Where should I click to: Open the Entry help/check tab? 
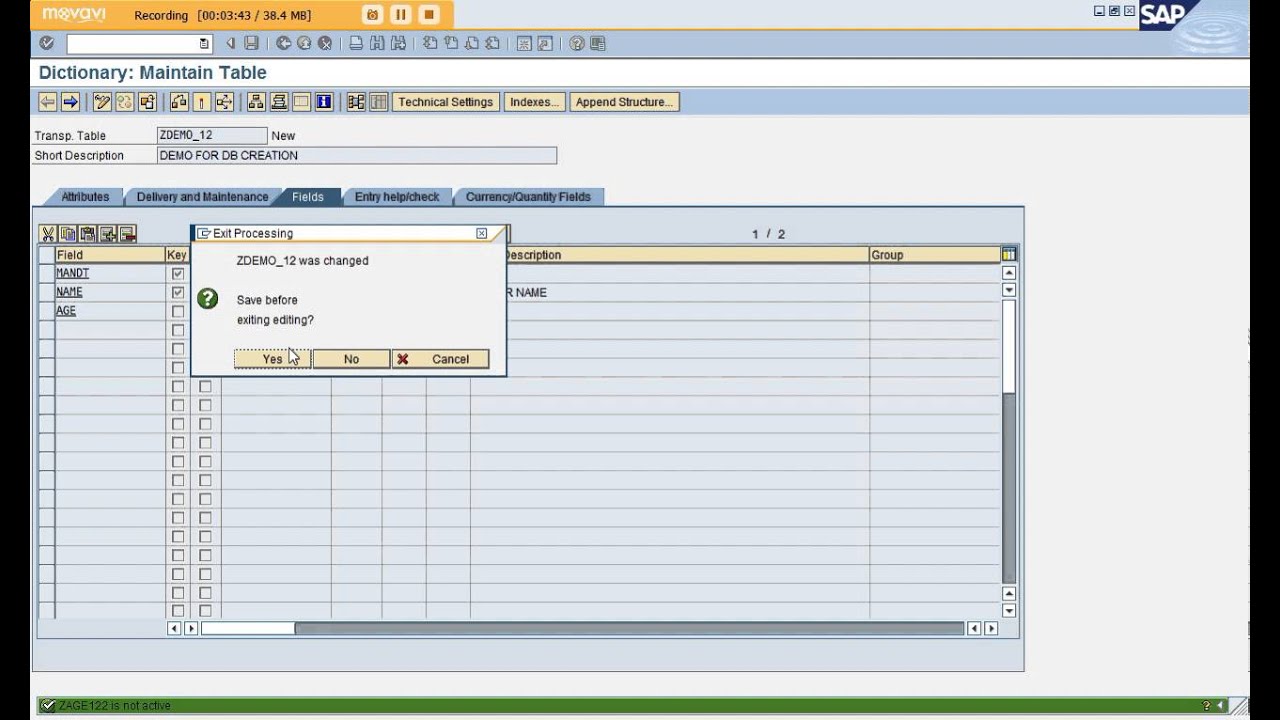397,197
